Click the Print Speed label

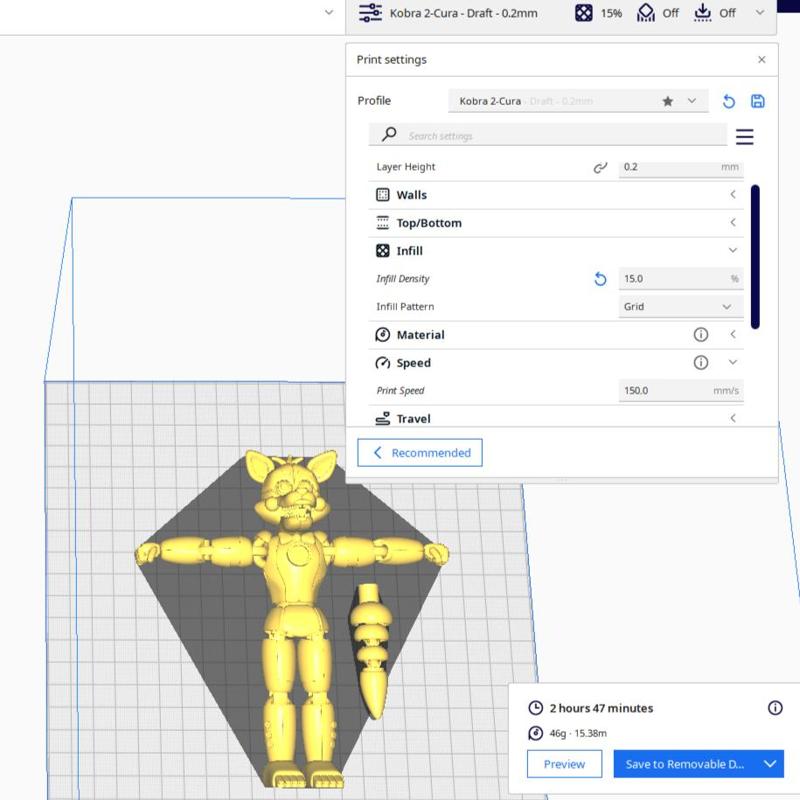point(400,390)
